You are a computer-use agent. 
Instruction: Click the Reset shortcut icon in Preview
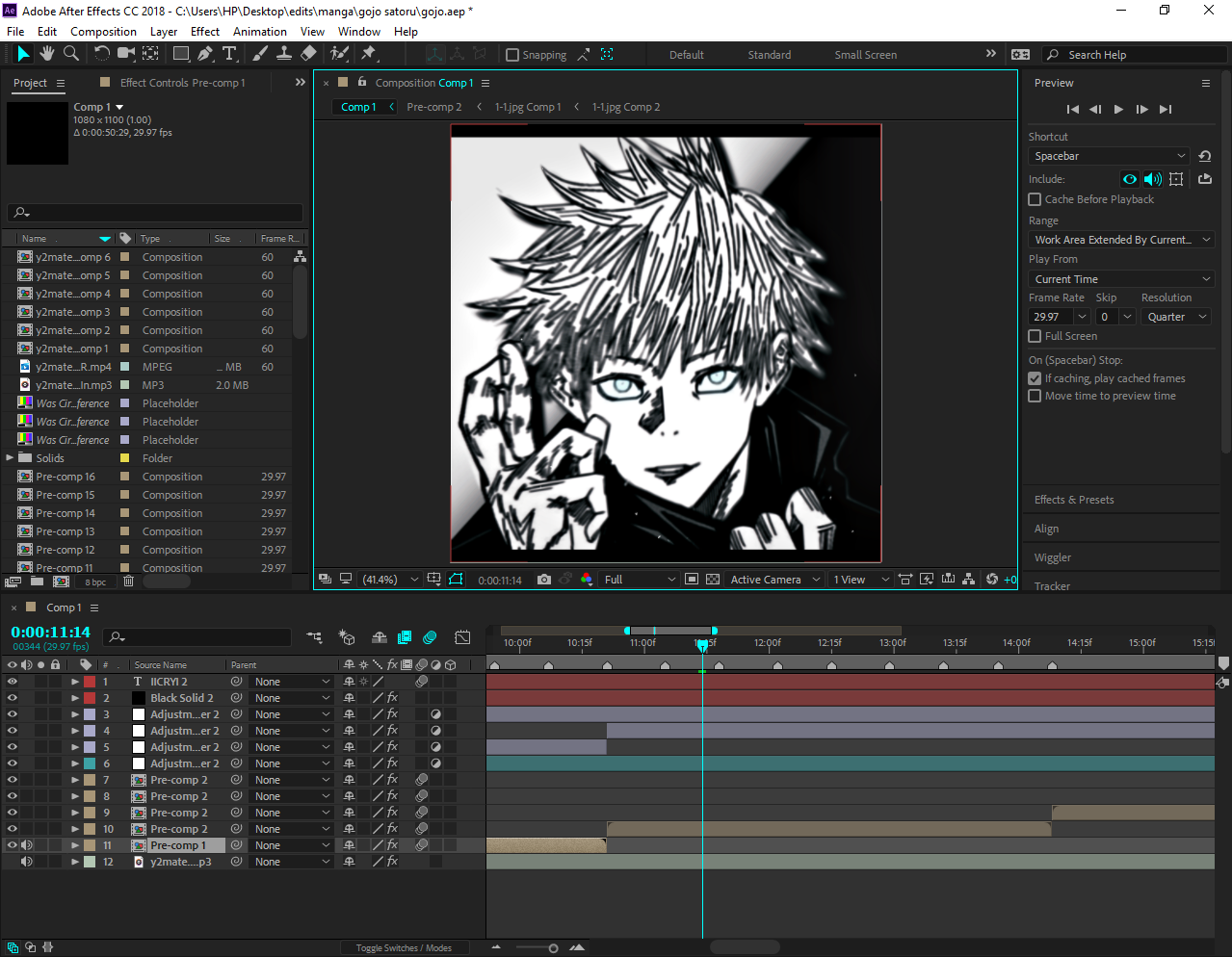tap(1204, 156)
